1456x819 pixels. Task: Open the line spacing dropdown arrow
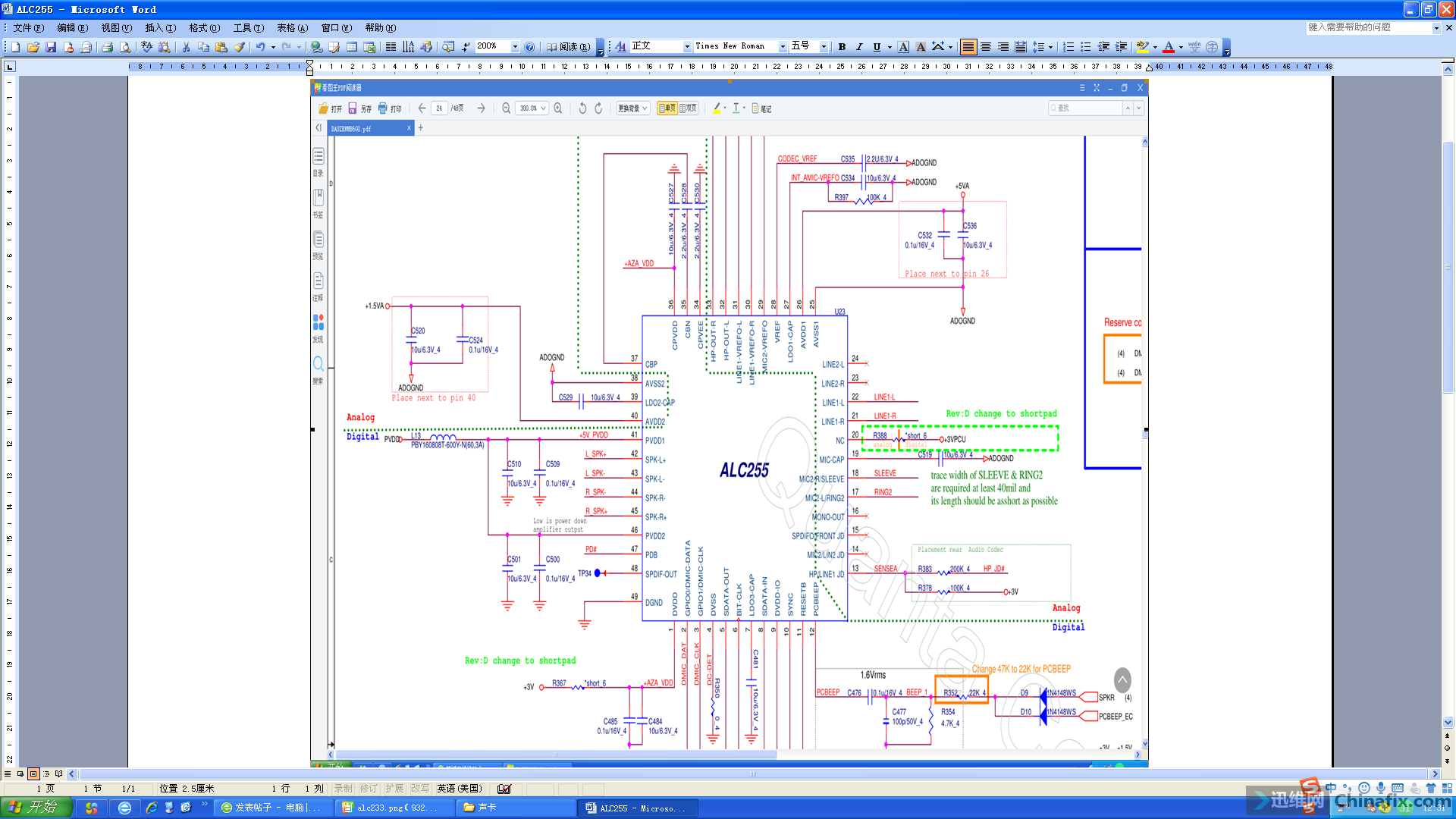point(1050,47)
